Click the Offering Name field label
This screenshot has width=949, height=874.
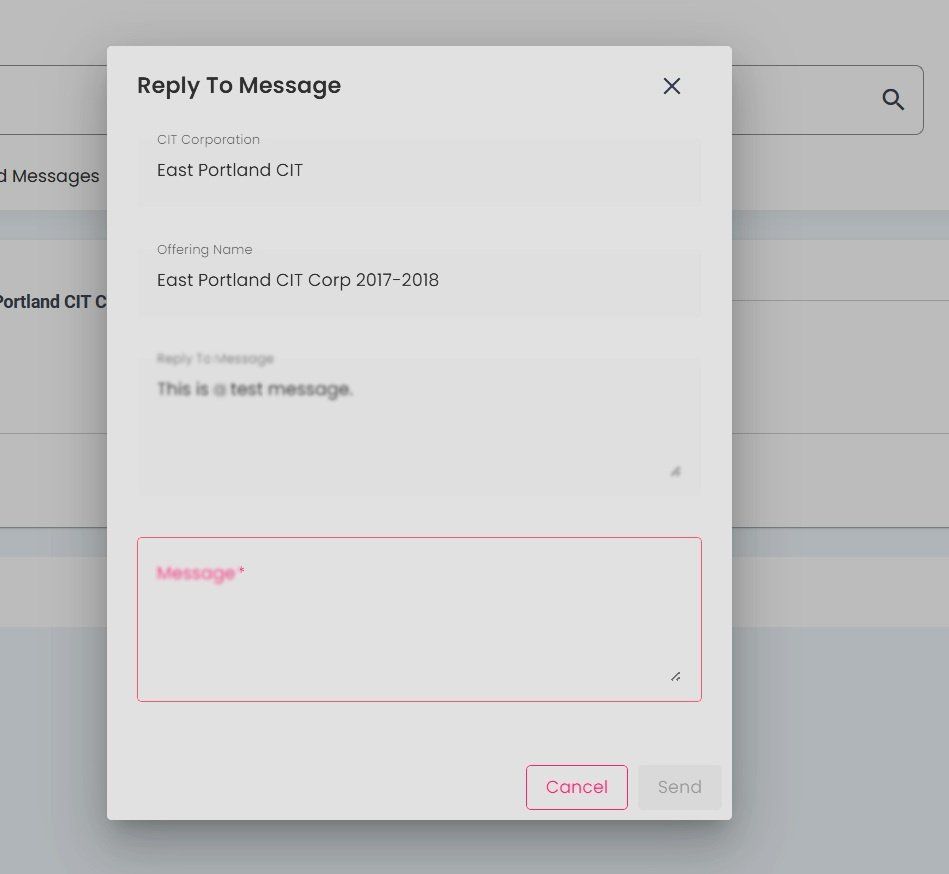204,250
